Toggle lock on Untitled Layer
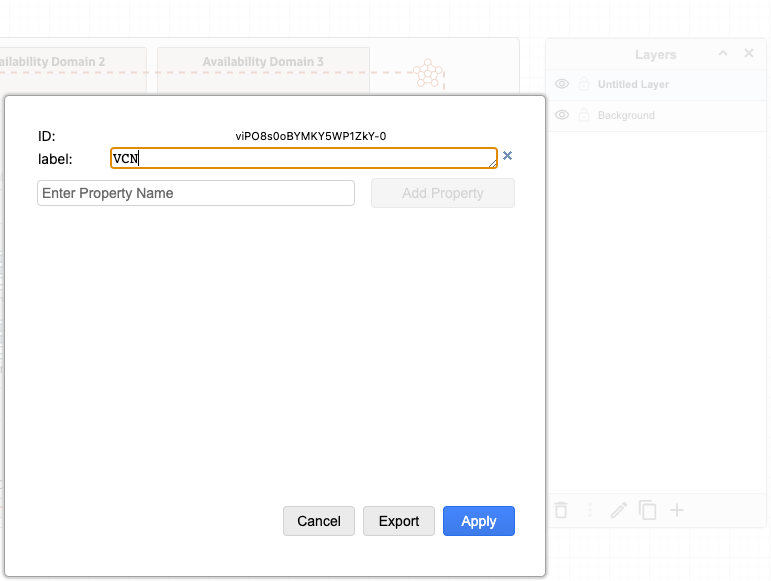The width and height of the screenshot is (771, 581). pos(584,84)
